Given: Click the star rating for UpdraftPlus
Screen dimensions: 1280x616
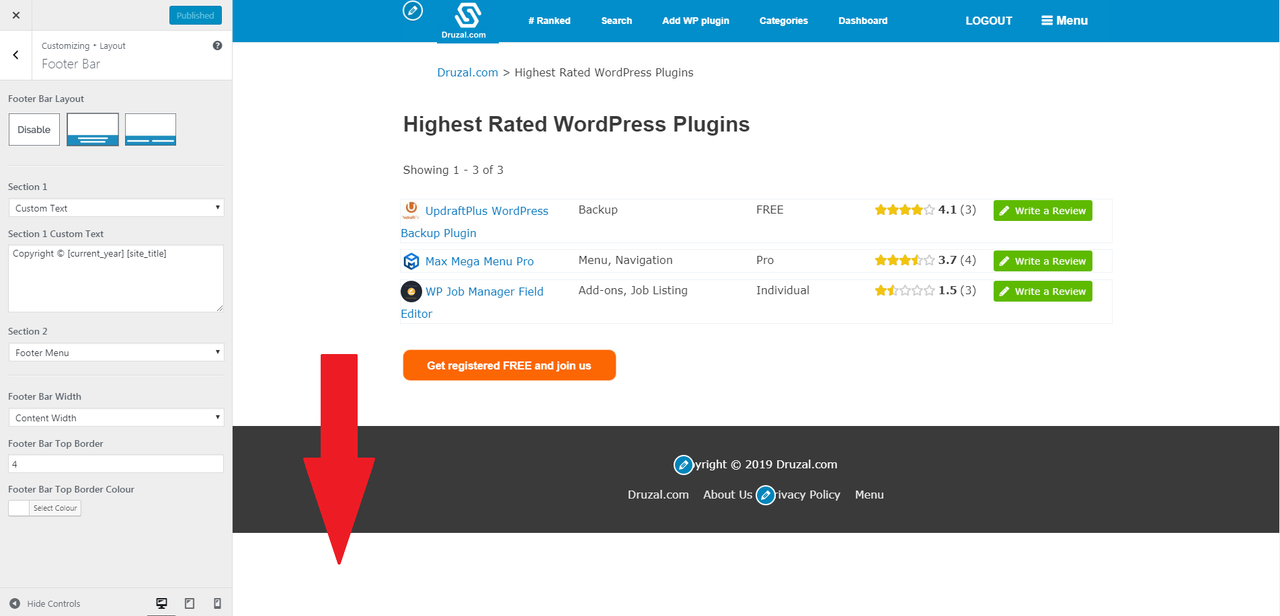Looking at the screenshot, I should point(905,210).
